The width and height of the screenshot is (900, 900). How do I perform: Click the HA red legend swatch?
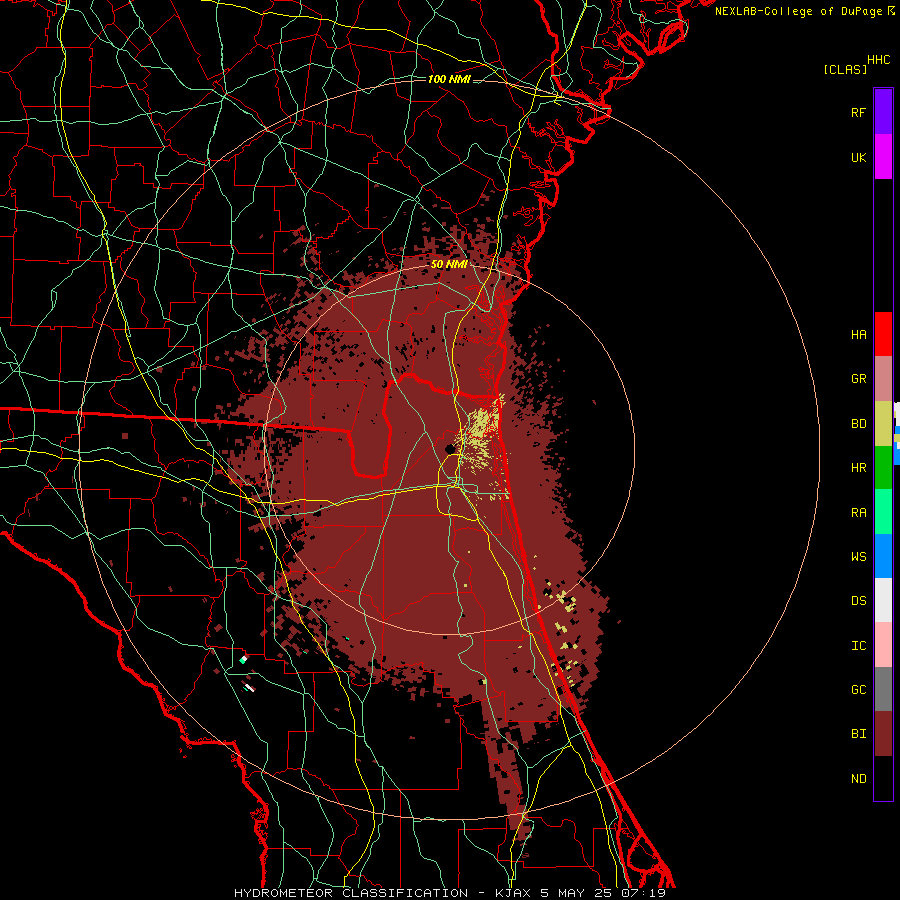[x=883, y=334]
